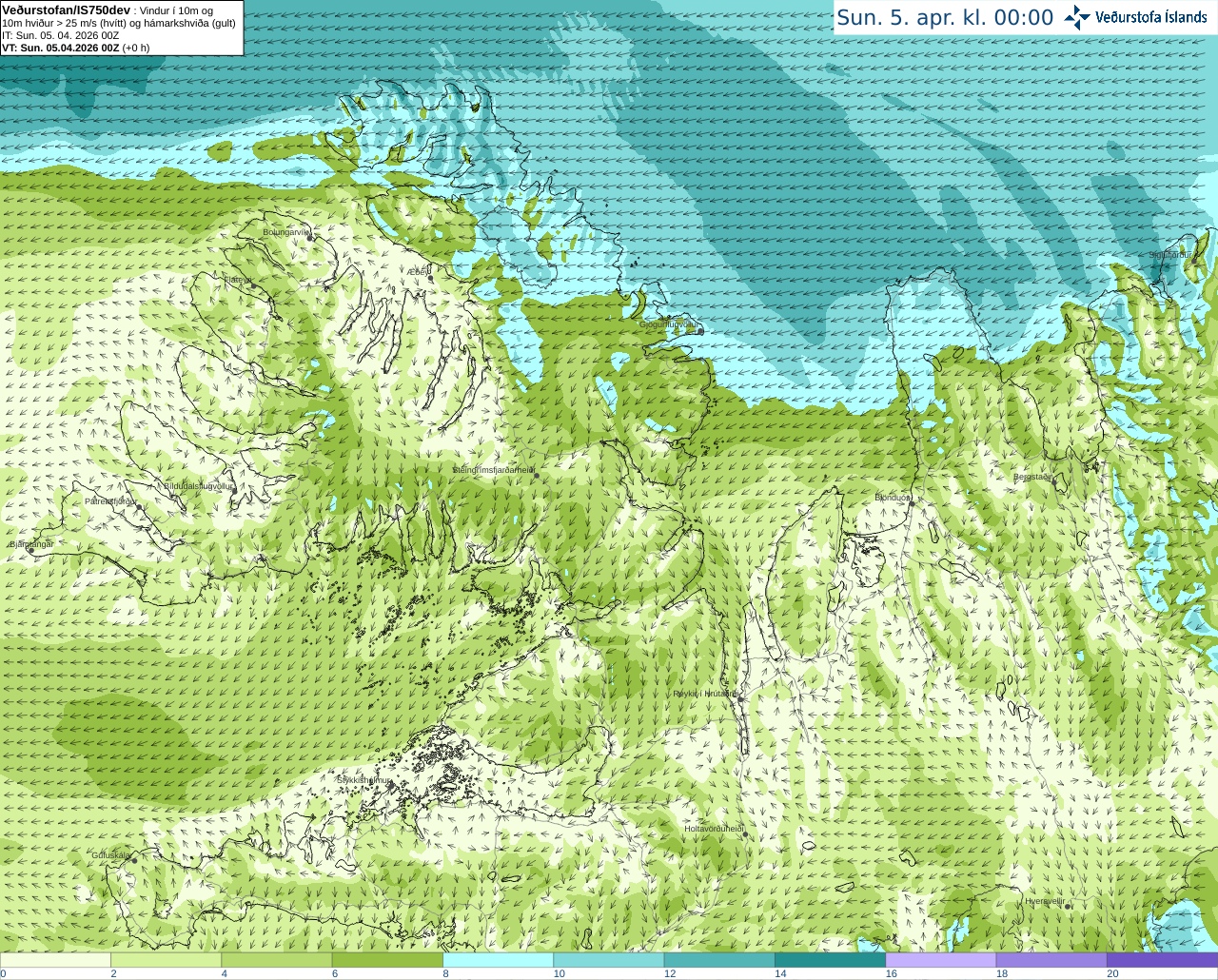The image size is (1218, 980).
Task: Click the Sun. 5. apr. kl. 00:00 timestamp
Action: click(945, 18)
